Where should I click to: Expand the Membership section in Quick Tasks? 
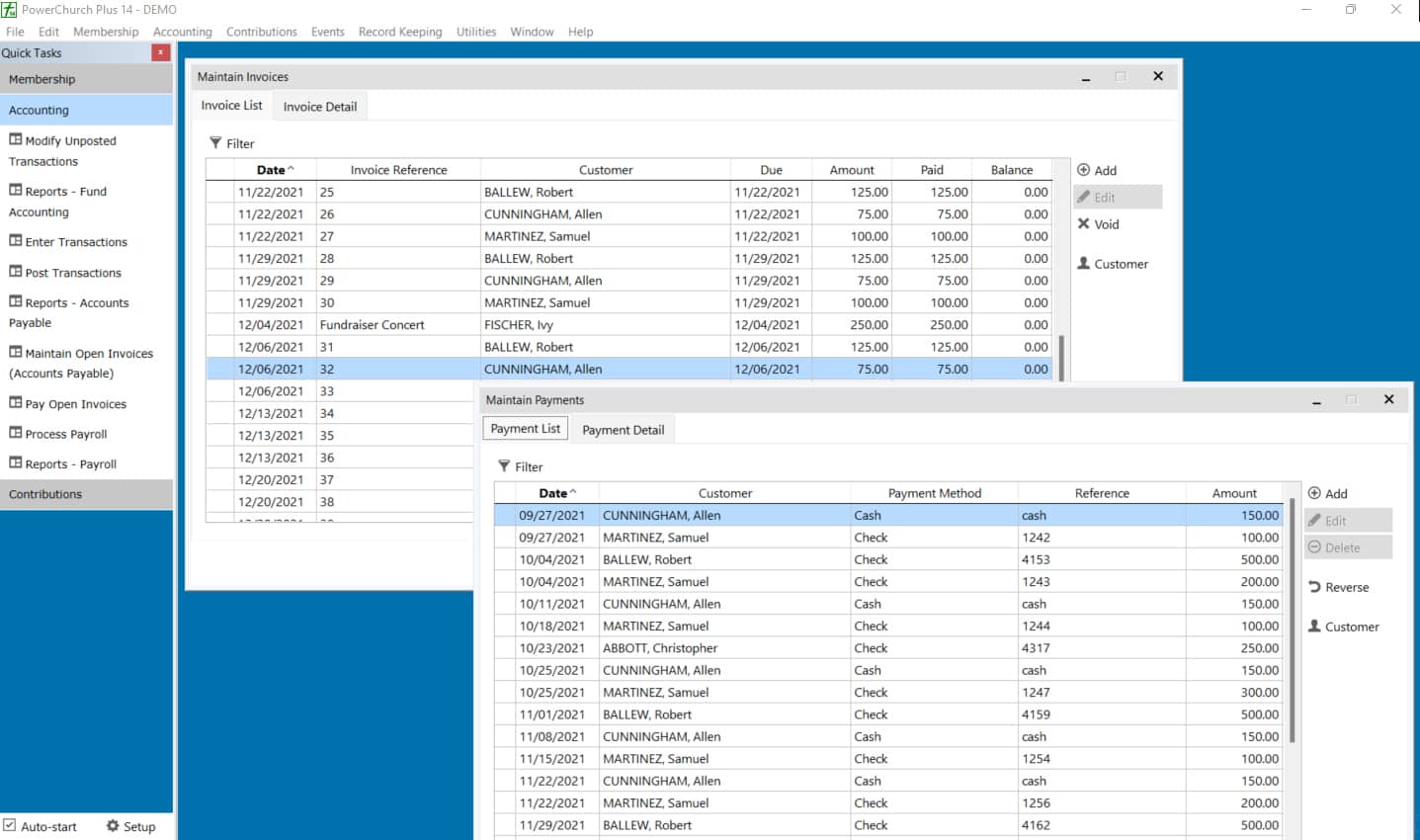(86, 79)
